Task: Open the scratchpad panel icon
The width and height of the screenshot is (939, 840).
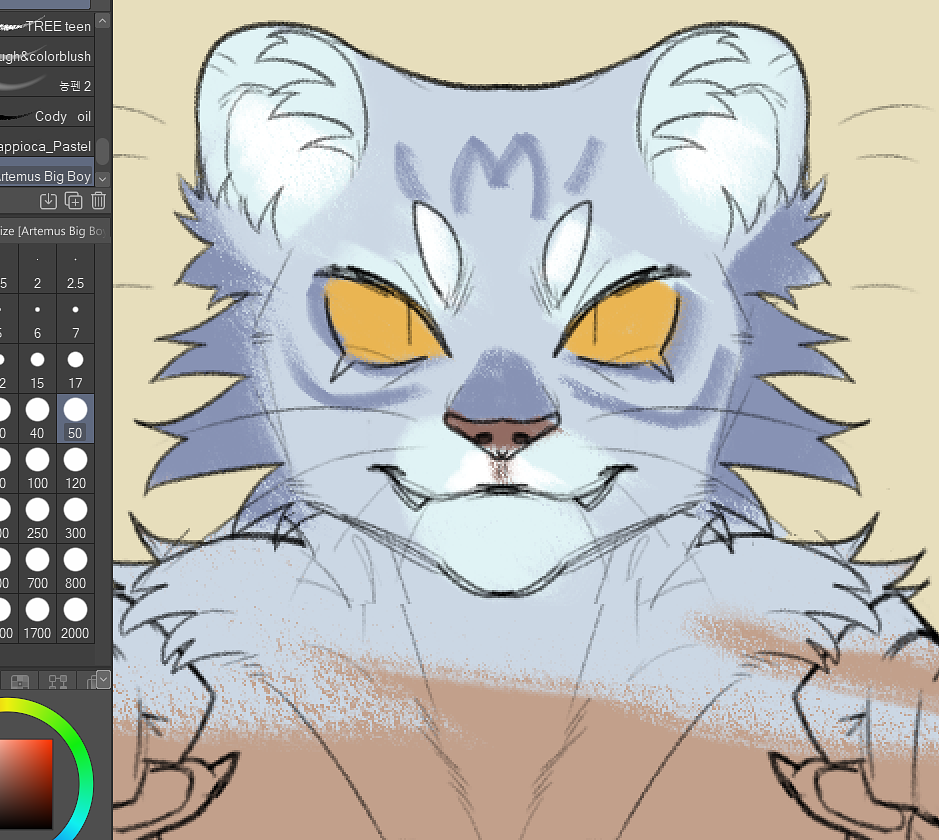Action: tap(92, 680)
